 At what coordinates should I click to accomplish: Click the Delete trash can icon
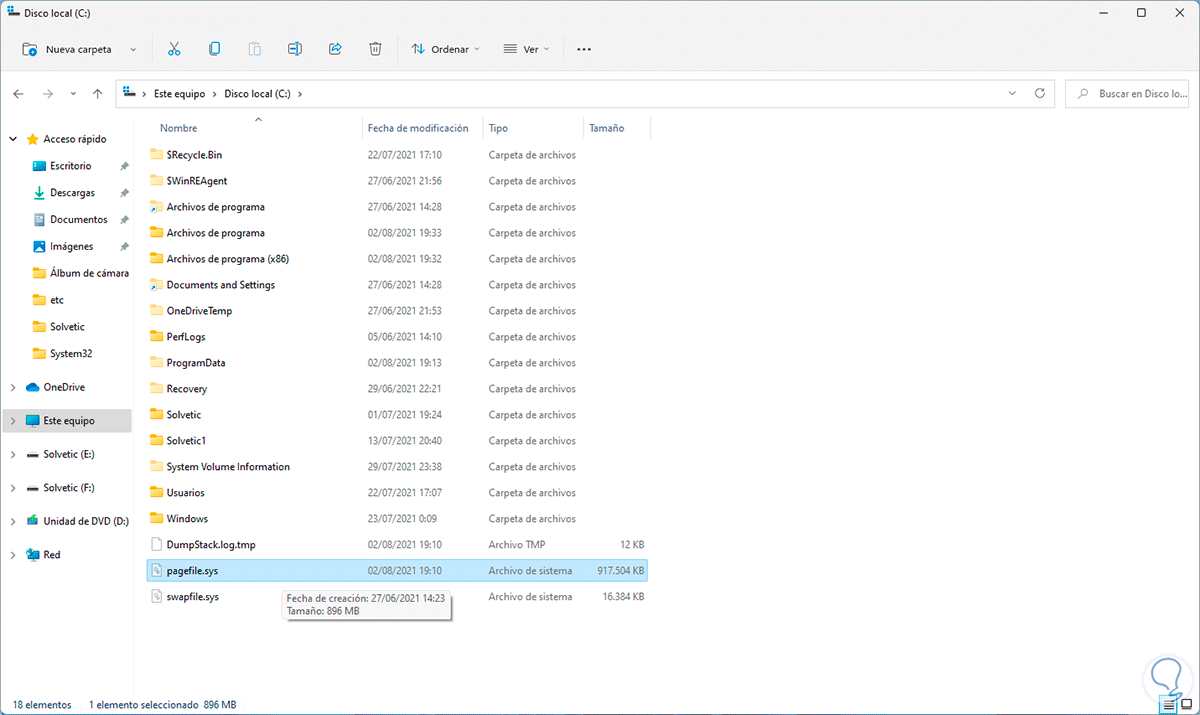click(375, 49)
